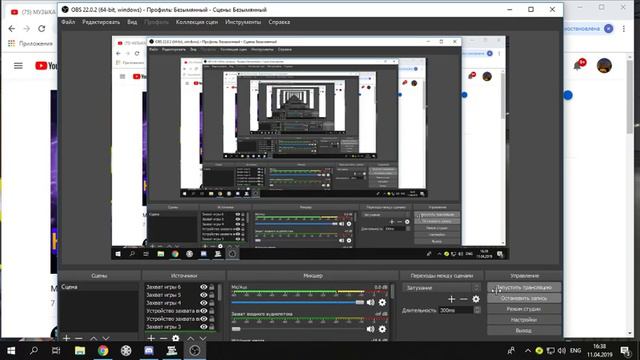Open the gear settings of Захват входного аудиопотока track
Image resolution: width=640 pixels, height=360 pixels.
pos(382,329)
